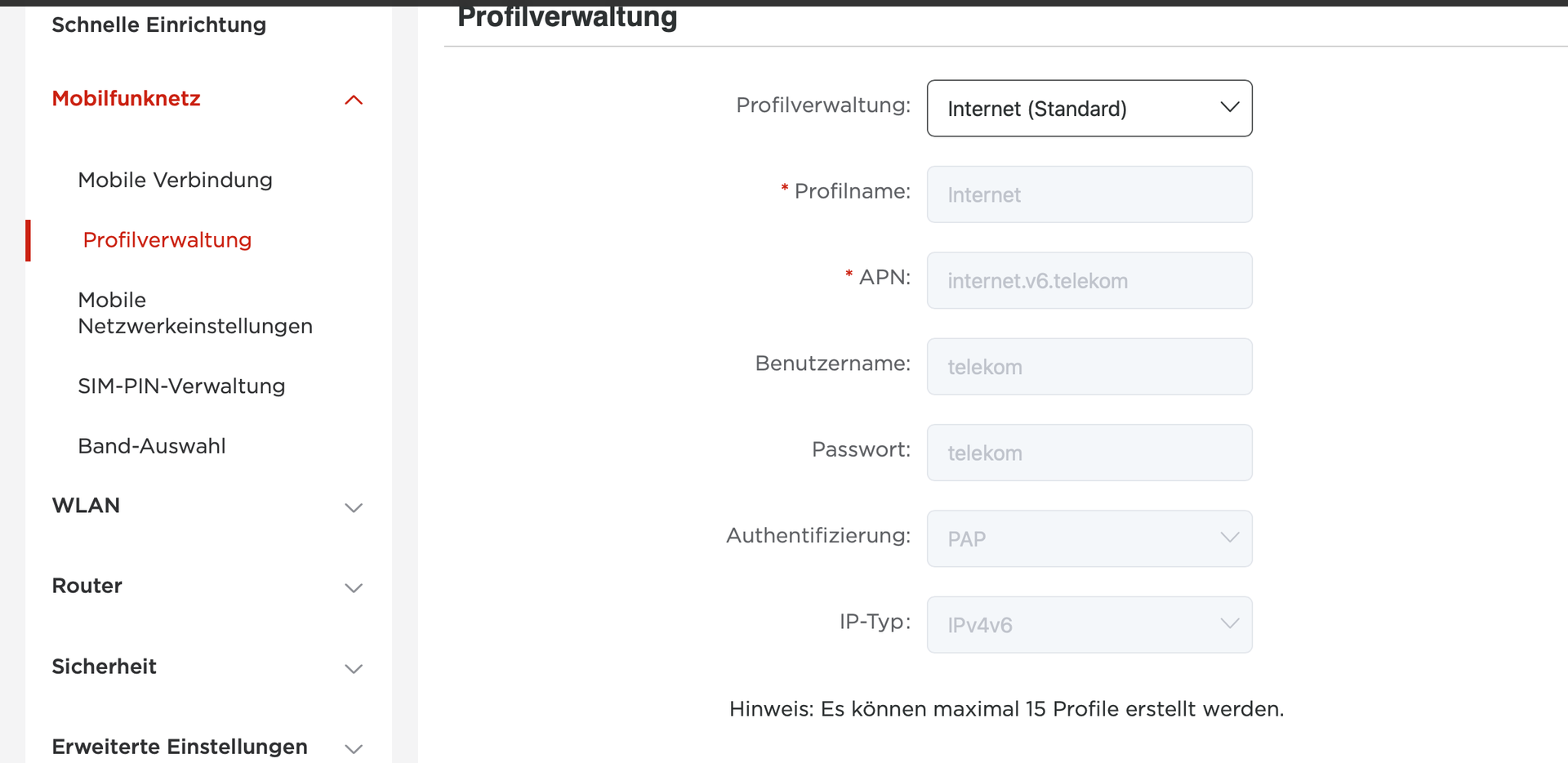1568x763 pixels.
Task: Open the Profilverwaltung dropdown Internet (Standard)
Action: tap(1089, 108)
